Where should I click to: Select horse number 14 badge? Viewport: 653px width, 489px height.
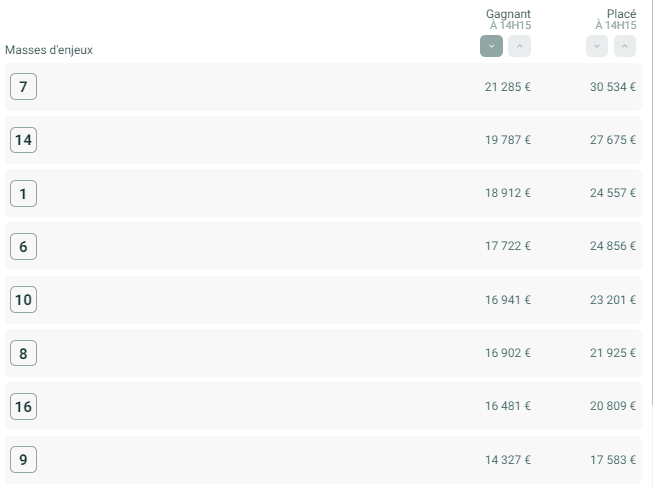pos(23,140)
